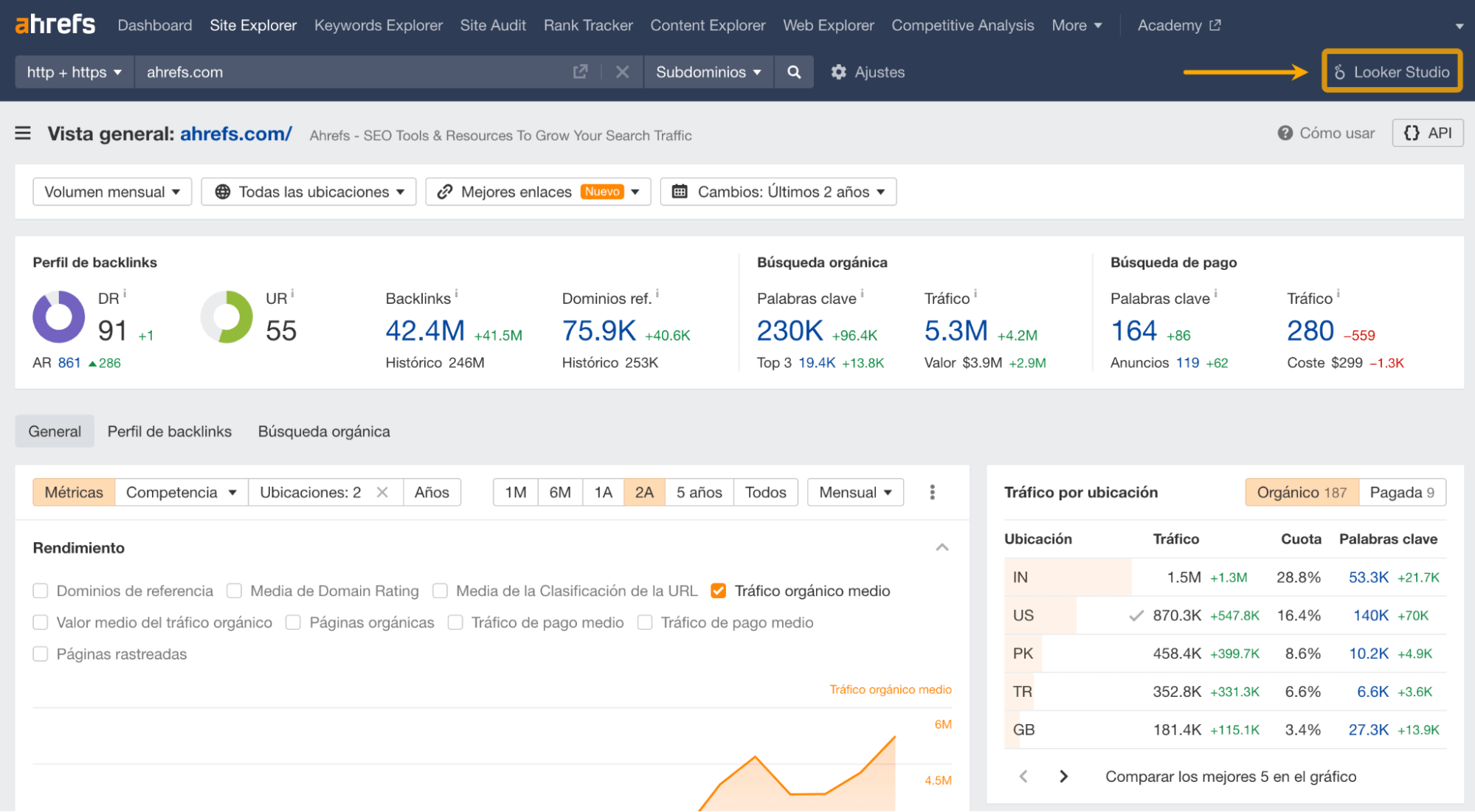
Task: Open the report in Looker Studio
Action: 1392,72
